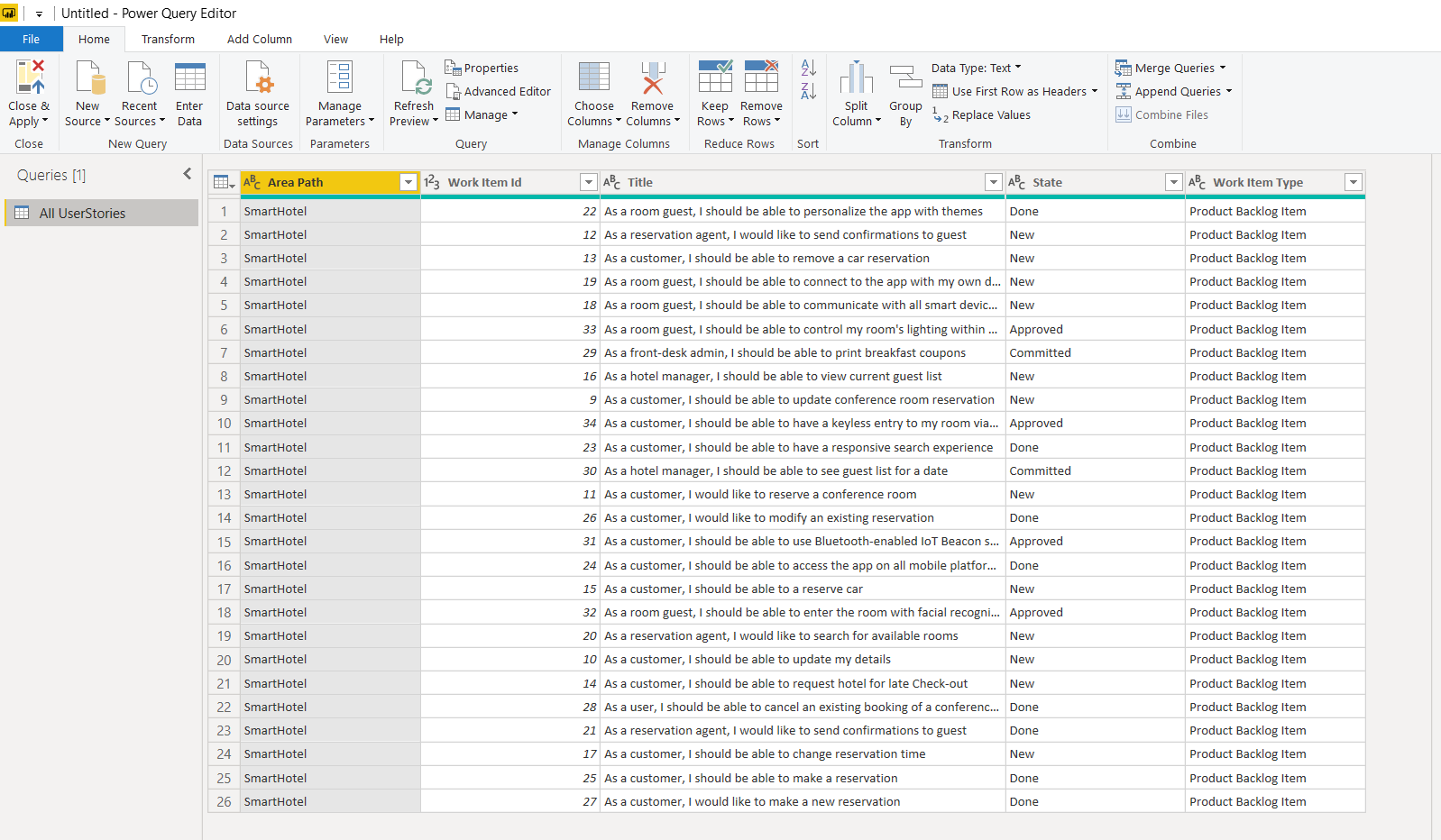Screen dimensions: 1441x840
Task: Click the Refresh Preview icon
Action: point(414,78)
